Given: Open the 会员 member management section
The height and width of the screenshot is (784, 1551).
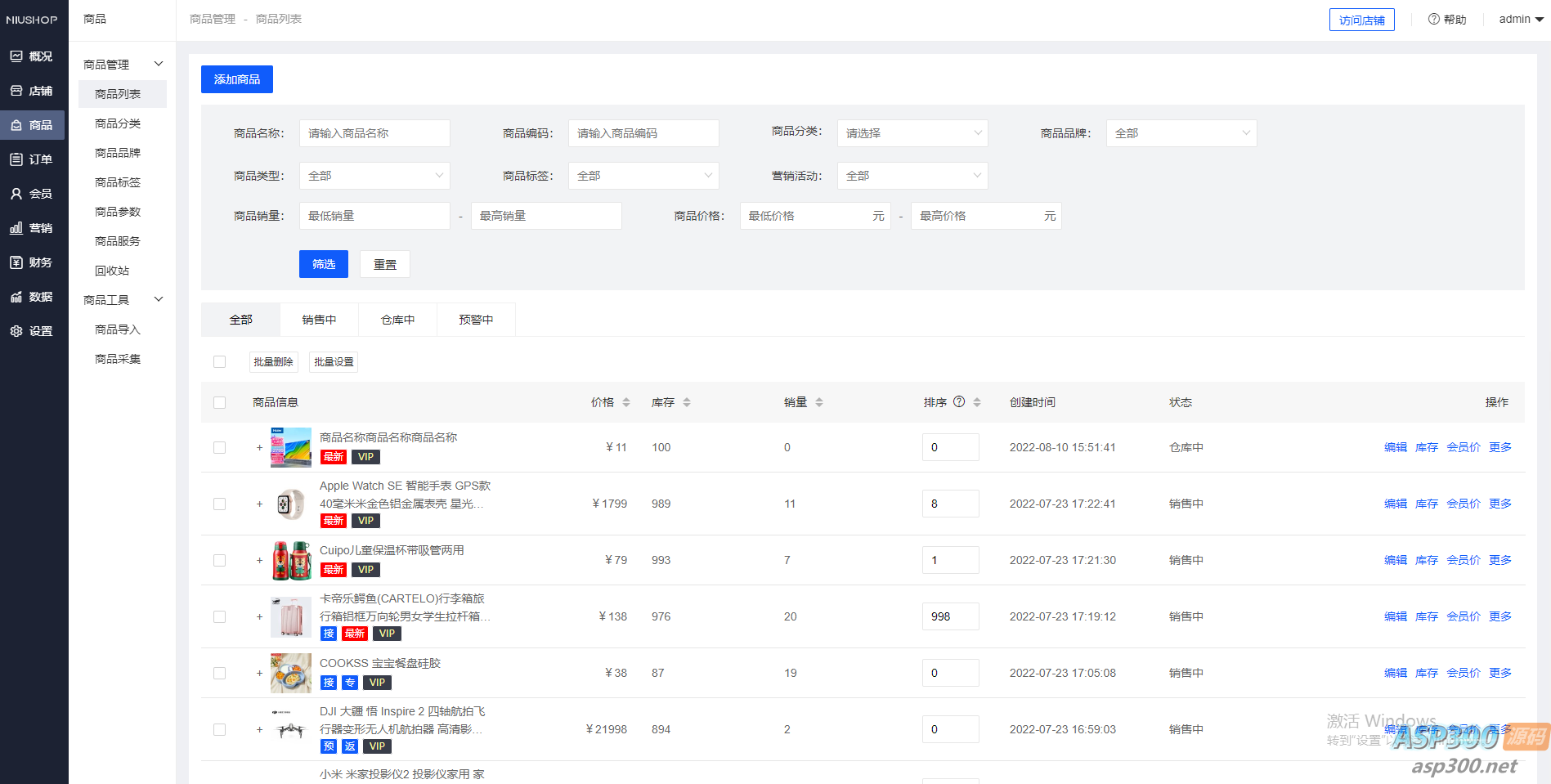Looking at the screenshot, I should point(33,193).
